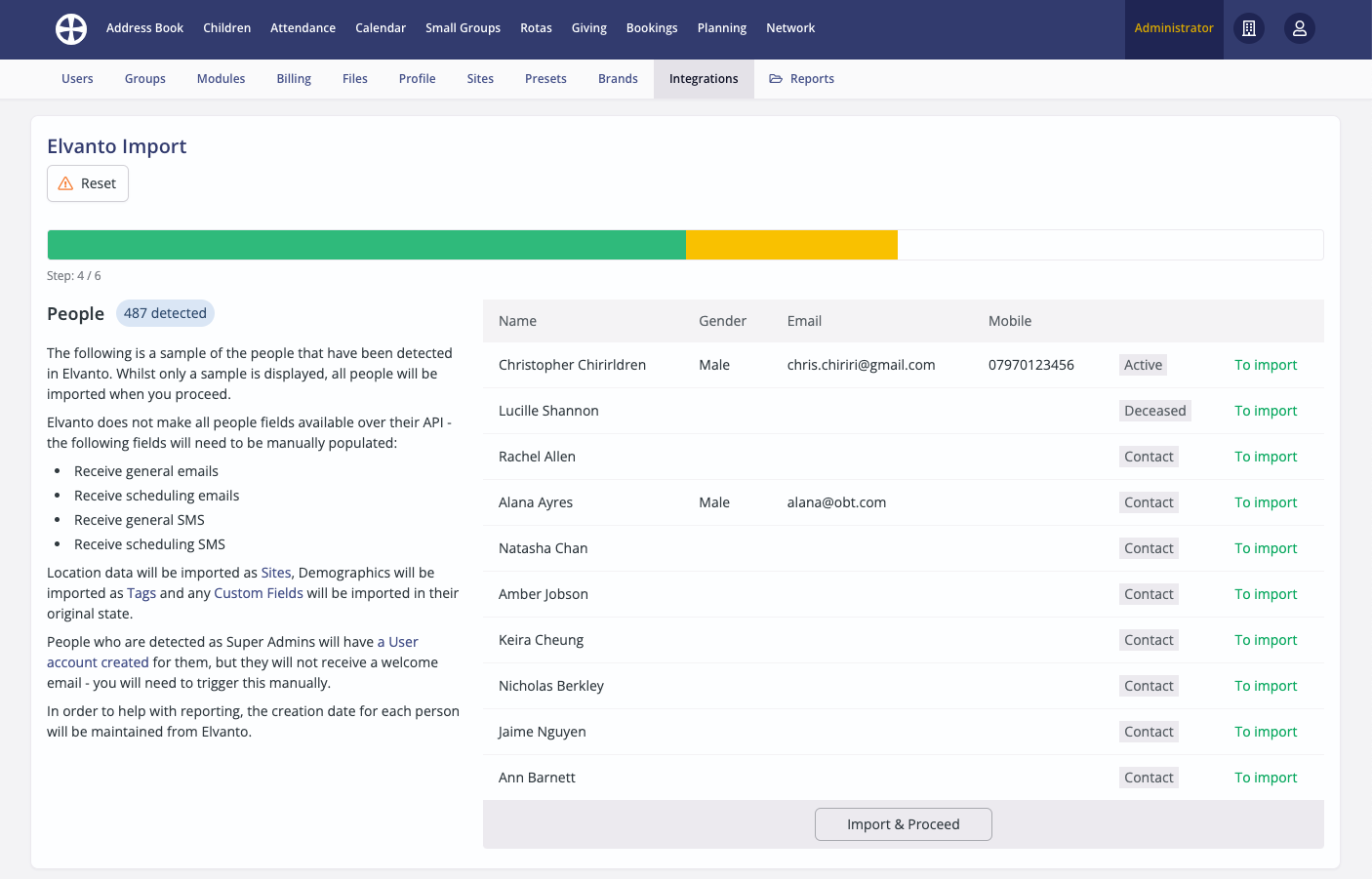
Task: Click alana@obt.com email cell
Action: (836, 502)
